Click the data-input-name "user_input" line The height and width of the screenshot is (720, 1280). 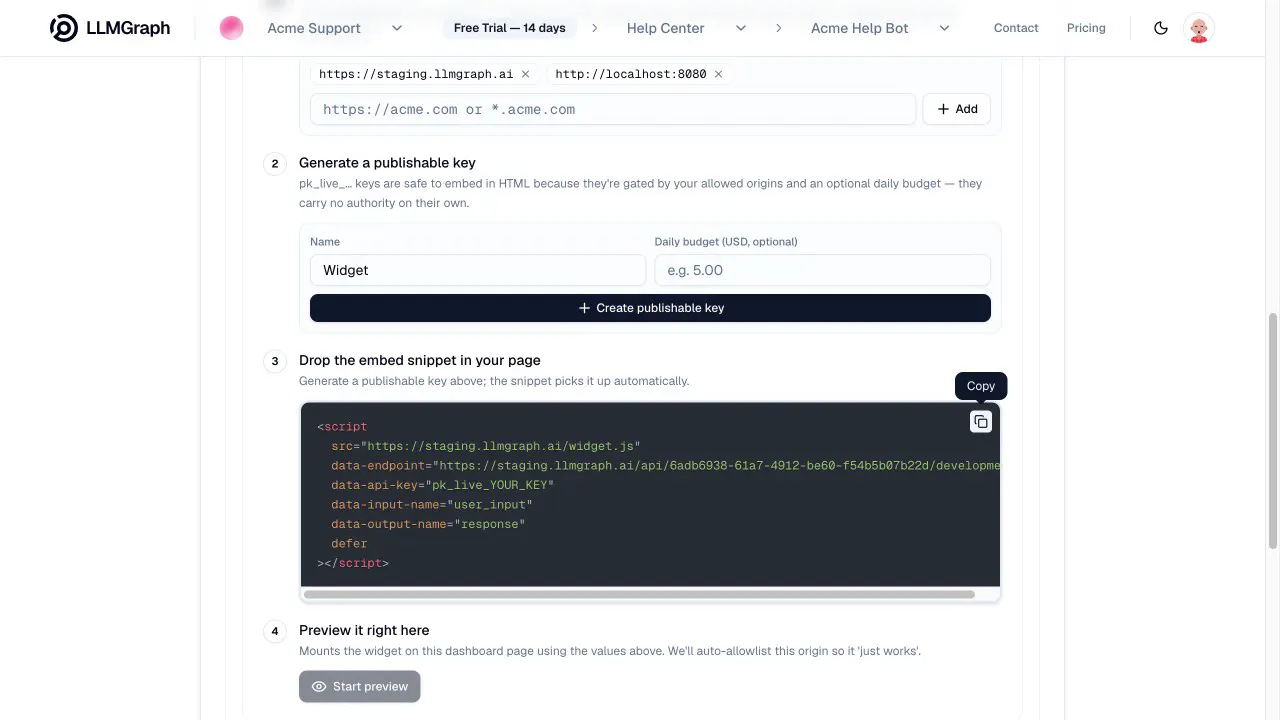(432, 505)
